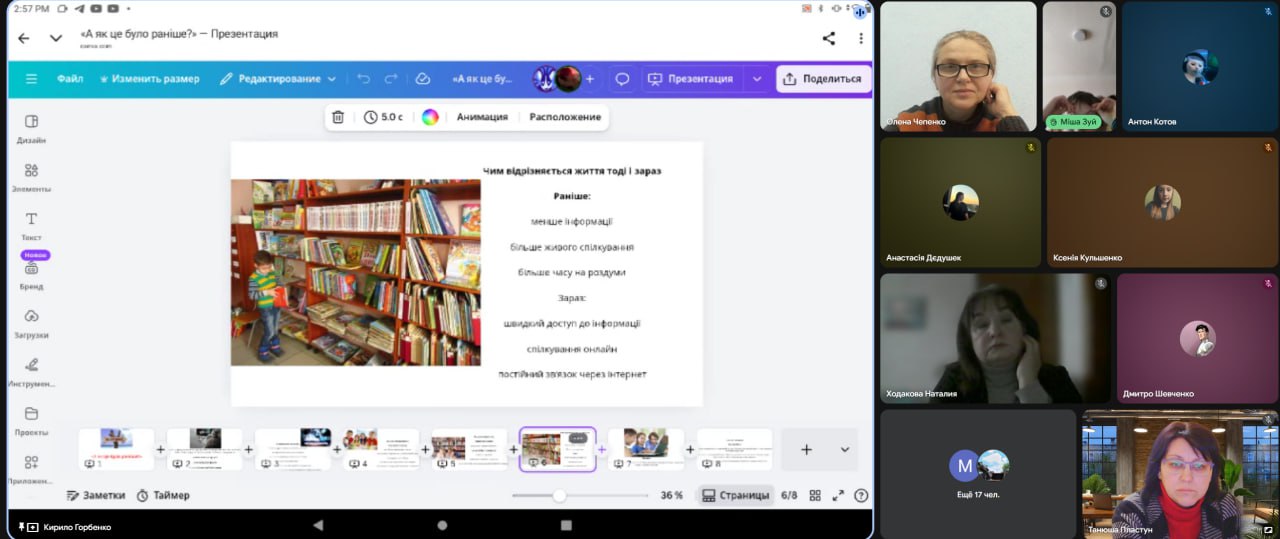Open the Elements panel in the sidebar
Image resolution: width=1280 pixels, height=539 pixels.
tap(31, 176)
